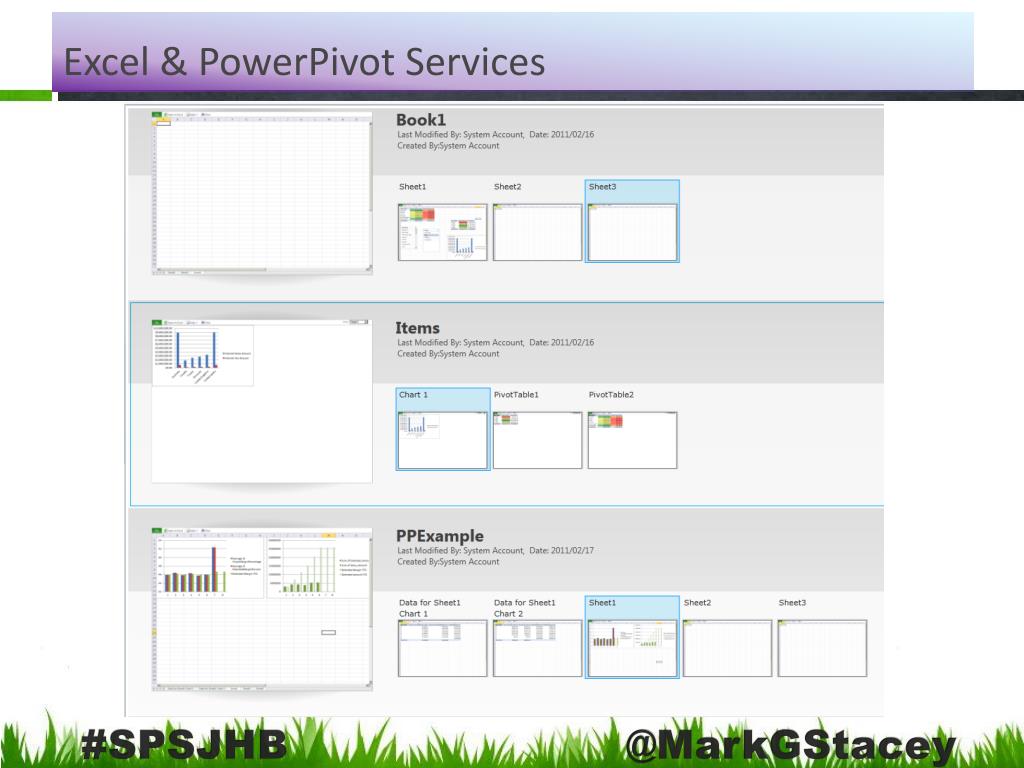Image resolution: width=1024 pixels, height=768 pixels.
Task: Select the Book1 Sheet2 thumbnail
Action: pos(537,232)
